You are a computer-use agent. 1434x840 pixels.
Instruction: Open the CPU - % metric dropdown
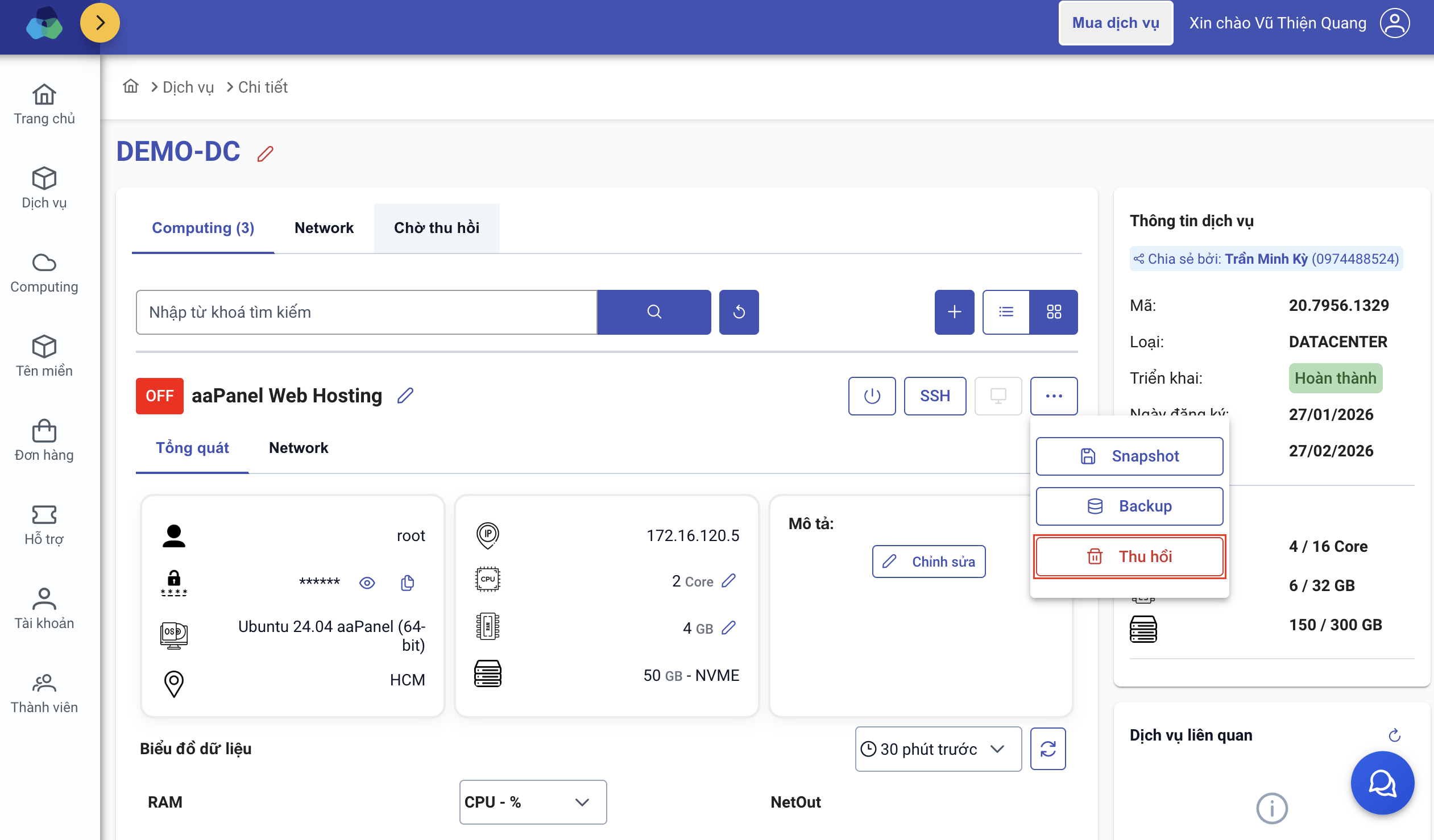click(x=533, y=802)
